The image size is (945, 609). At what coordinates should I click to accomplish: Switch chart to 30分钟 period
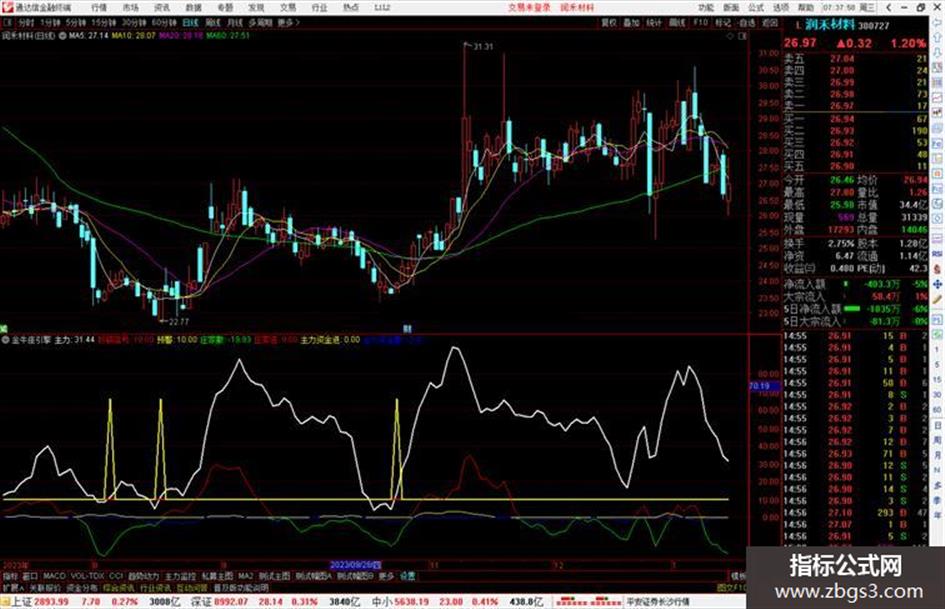pyautogui.click(x=134, y=22)
